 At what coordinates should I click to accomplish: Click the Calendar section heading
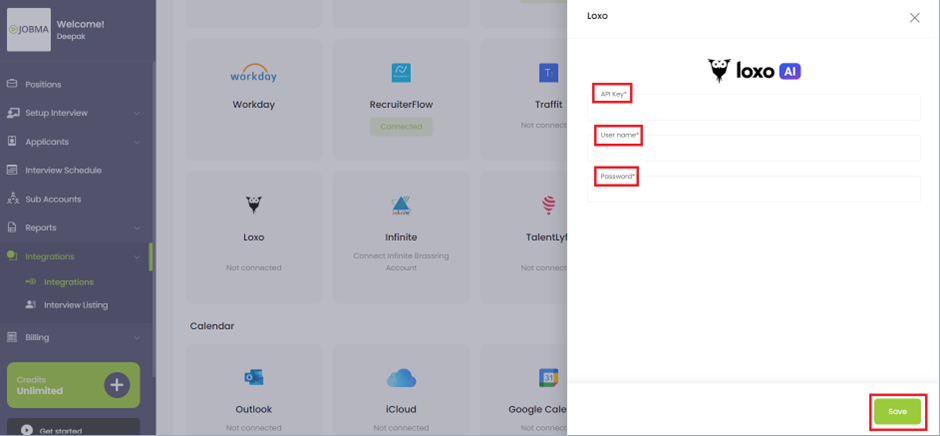(212, 326)
